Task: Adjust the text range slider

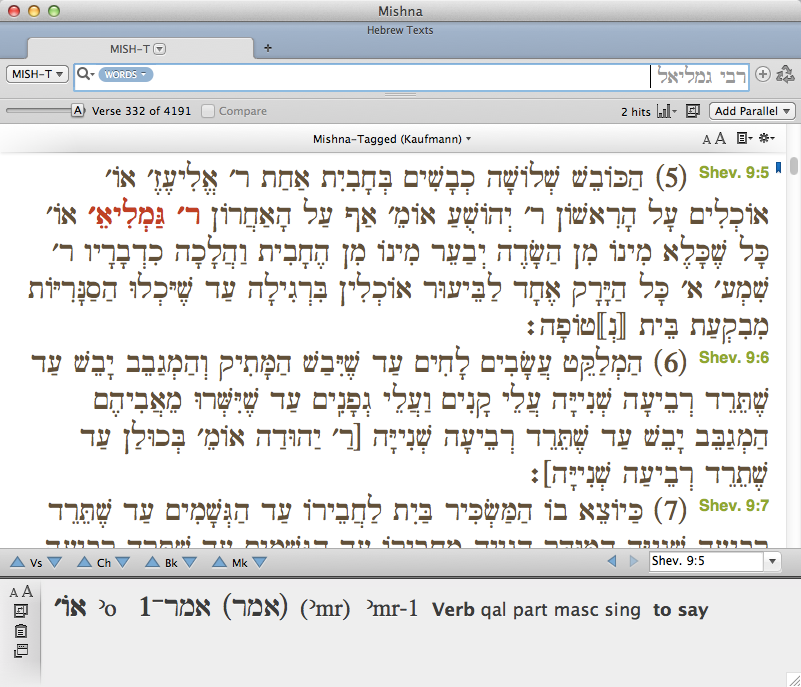Action: 43,111
